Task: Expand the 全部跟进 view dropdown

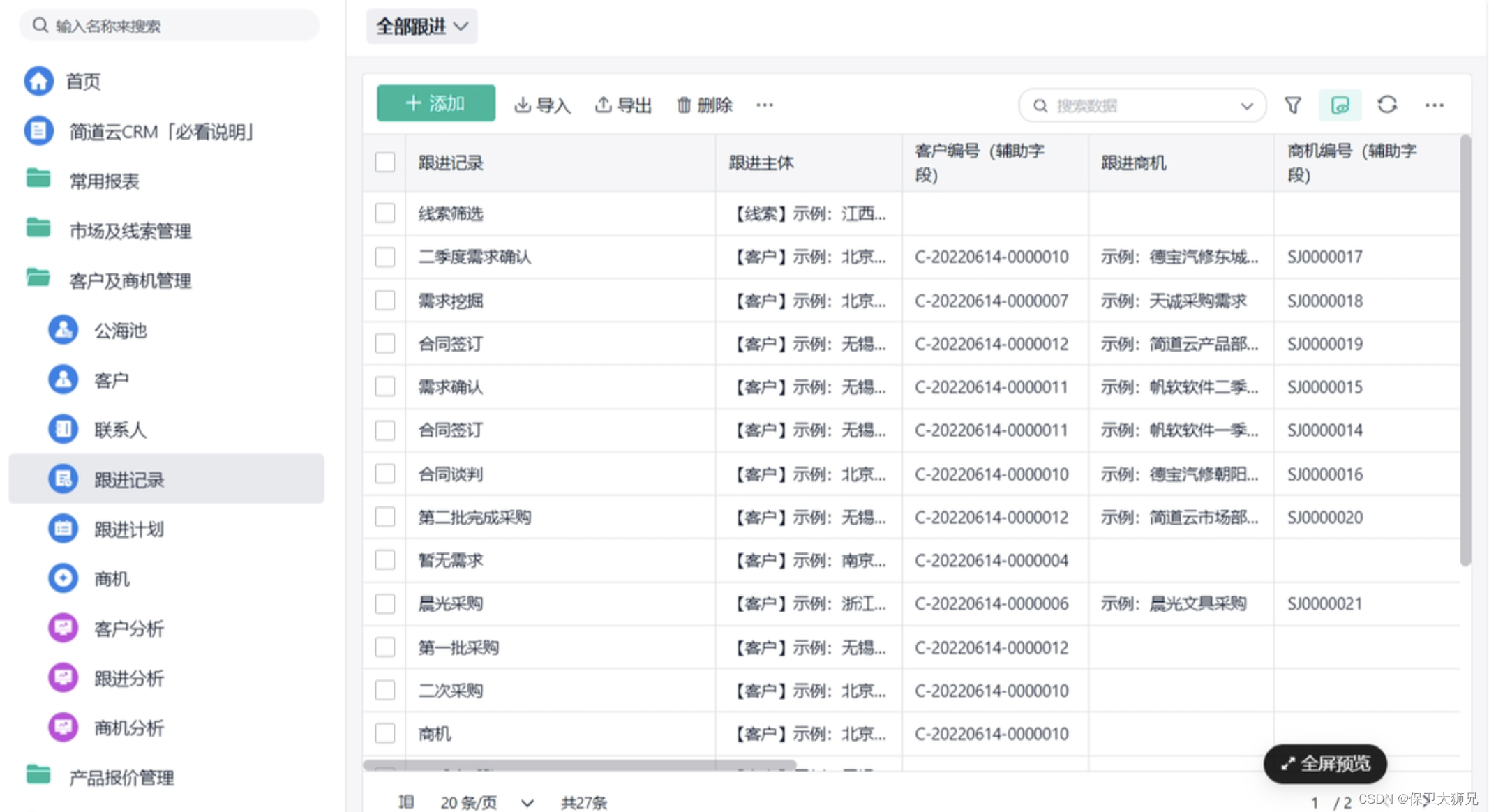Action: tap(421, 27)
